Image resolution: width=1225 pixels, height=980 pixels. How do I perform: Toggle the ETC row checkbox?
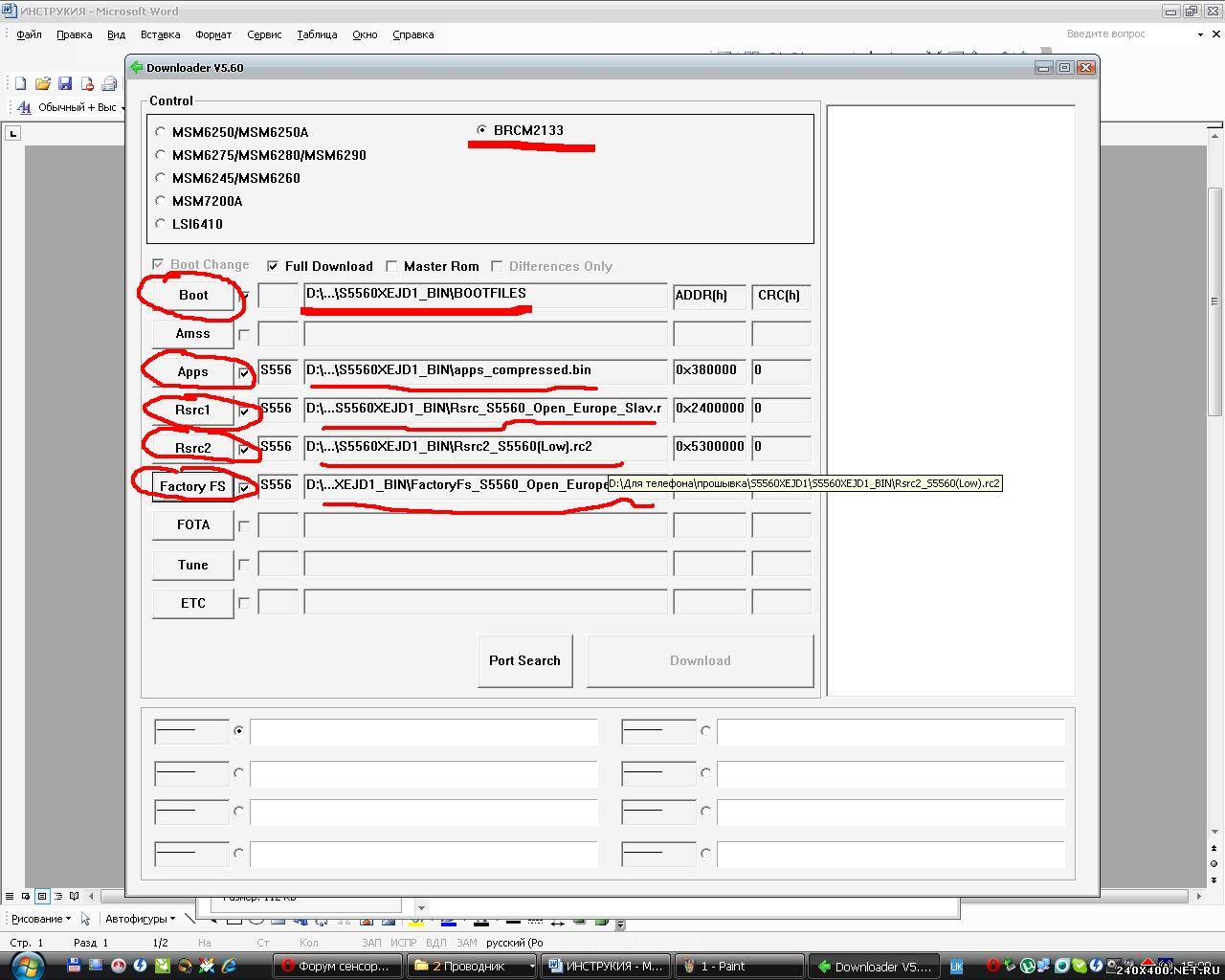tap(244, 603)
